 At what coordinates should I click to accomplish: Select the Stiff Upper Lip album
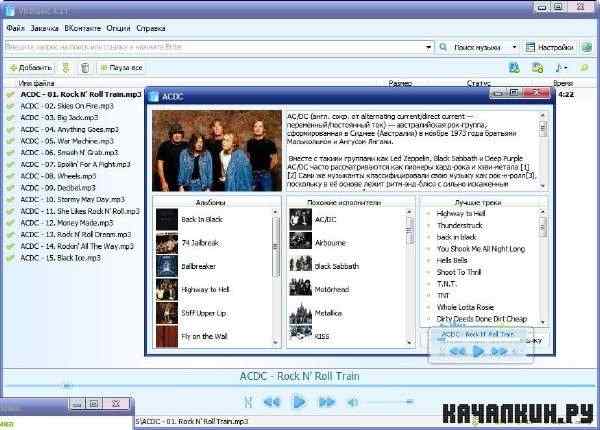[x=203, y=313]
